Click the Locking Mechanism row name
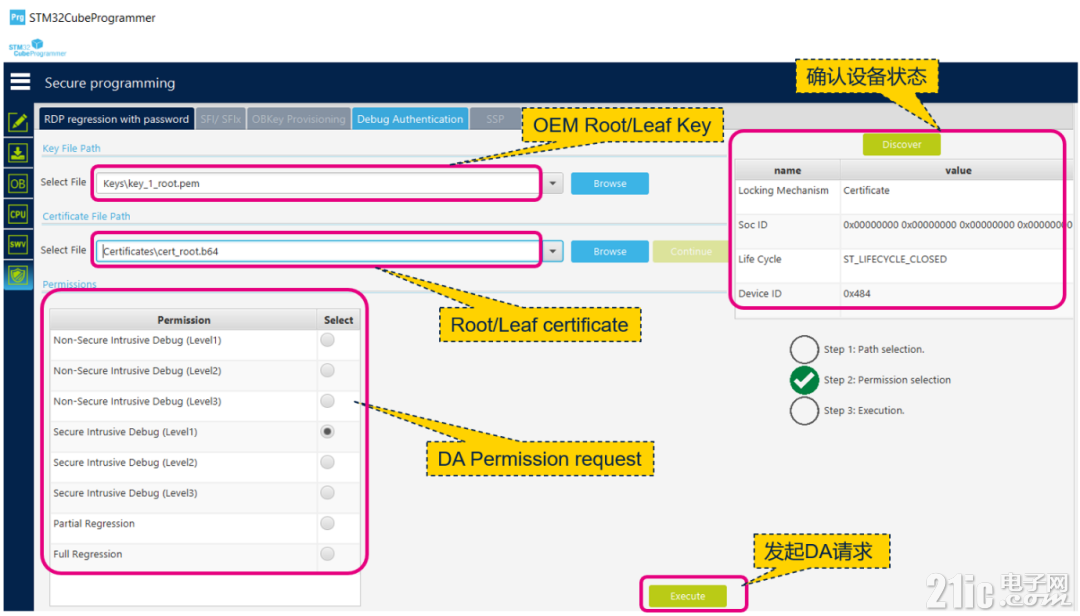The image size is (1080, 616). [x=783, y=190]
